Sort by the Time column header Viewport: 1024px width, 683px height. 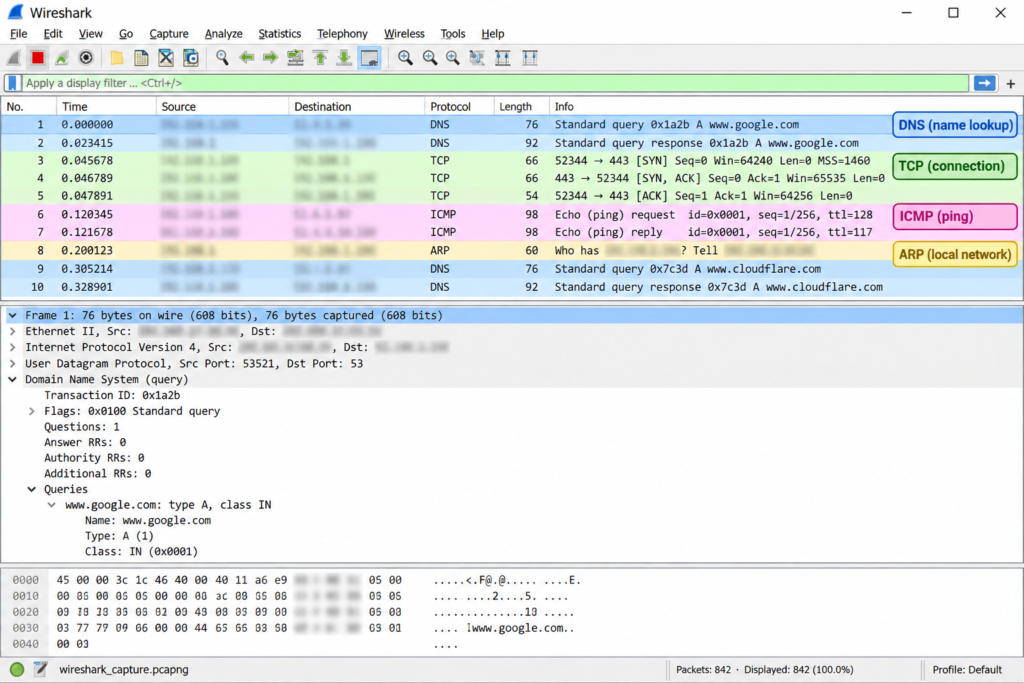(106, 106)
